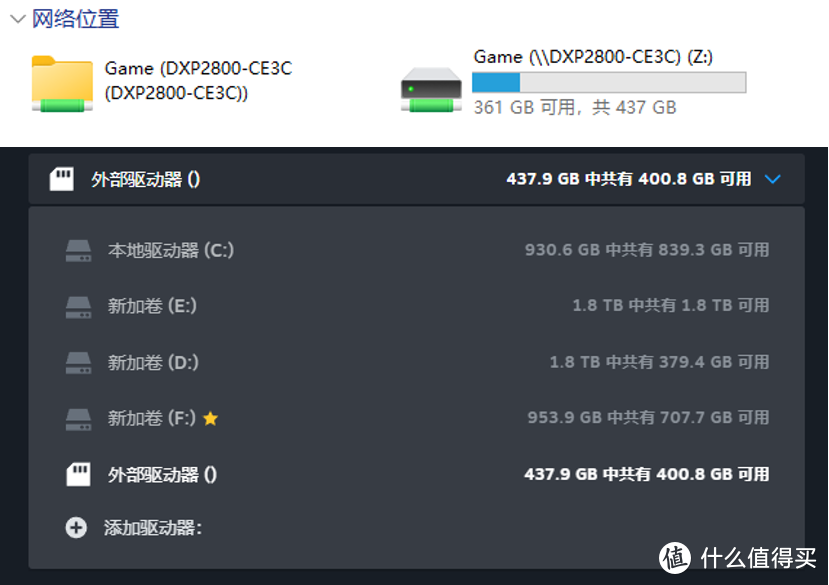Click the blue dropdown arrow on drive selector

pyautogui.click(x=772, y=180)
